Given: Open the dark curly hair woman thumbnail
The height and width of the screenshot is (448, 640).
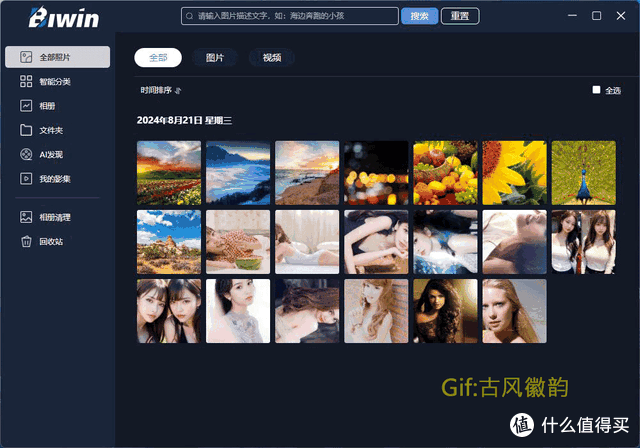Looking at the screenshot, I should [445, 311].
